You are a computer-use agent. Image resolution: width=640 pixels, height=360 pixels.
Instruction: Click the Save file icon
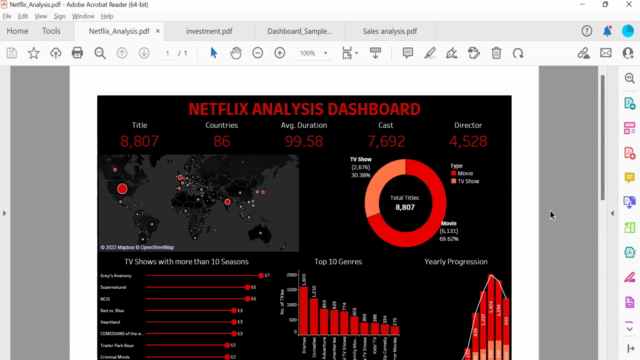pyautogui.click(x=11, y=53)
